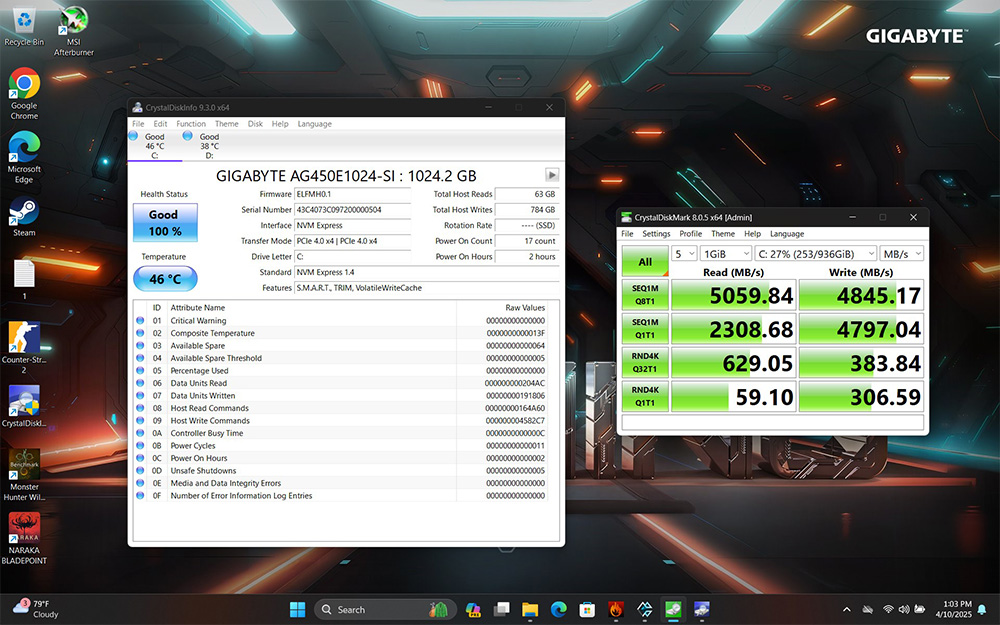The image size is (1000, 625).
Task: Select the Data Units Written attribute row
Action: pos(341,395)
